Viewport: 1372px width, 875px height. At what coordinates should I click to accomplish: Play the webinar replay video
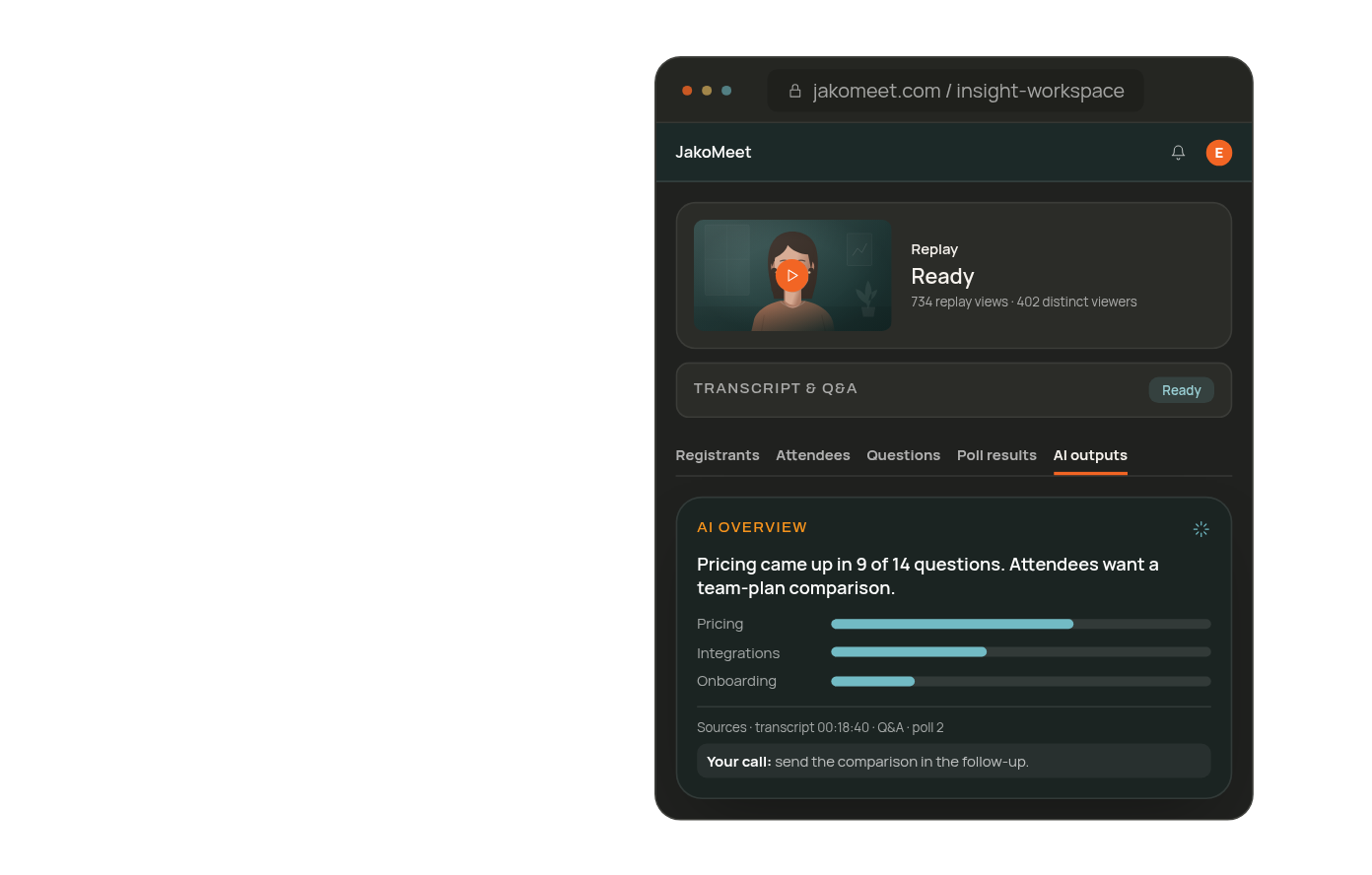(x=792, y=276)
